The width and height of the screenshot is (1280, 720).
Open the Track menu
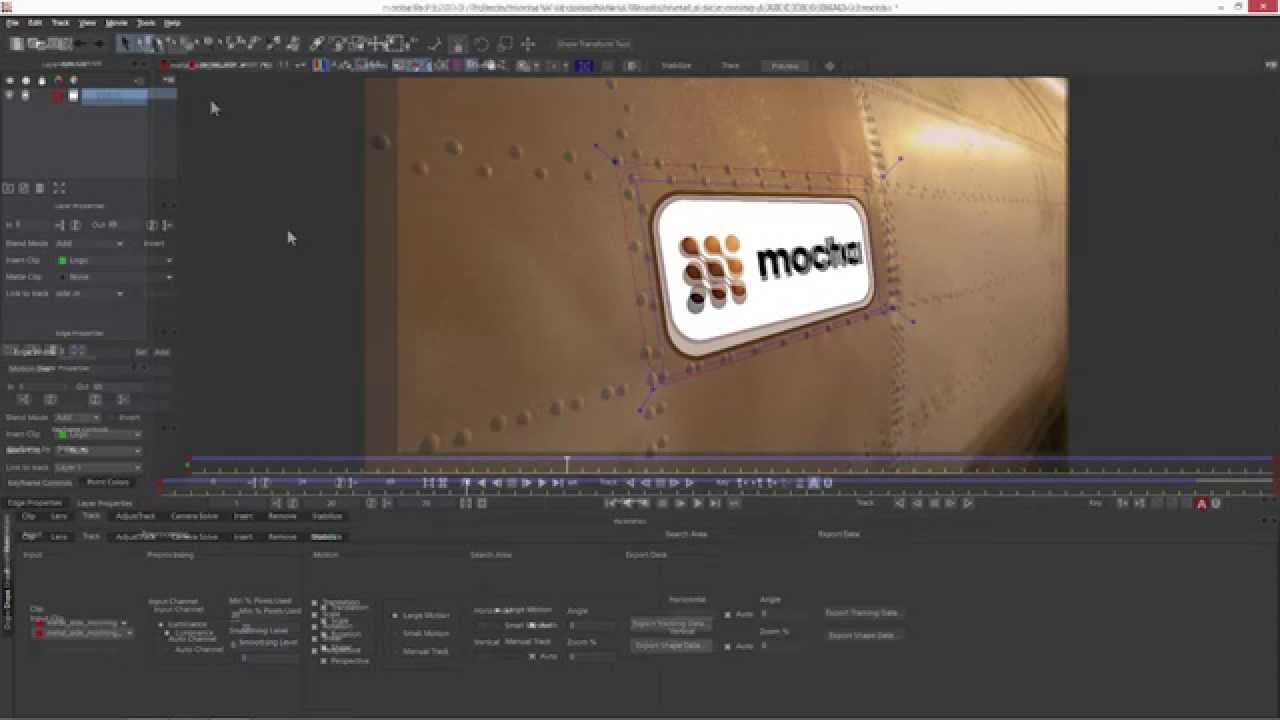pos(61,22)
